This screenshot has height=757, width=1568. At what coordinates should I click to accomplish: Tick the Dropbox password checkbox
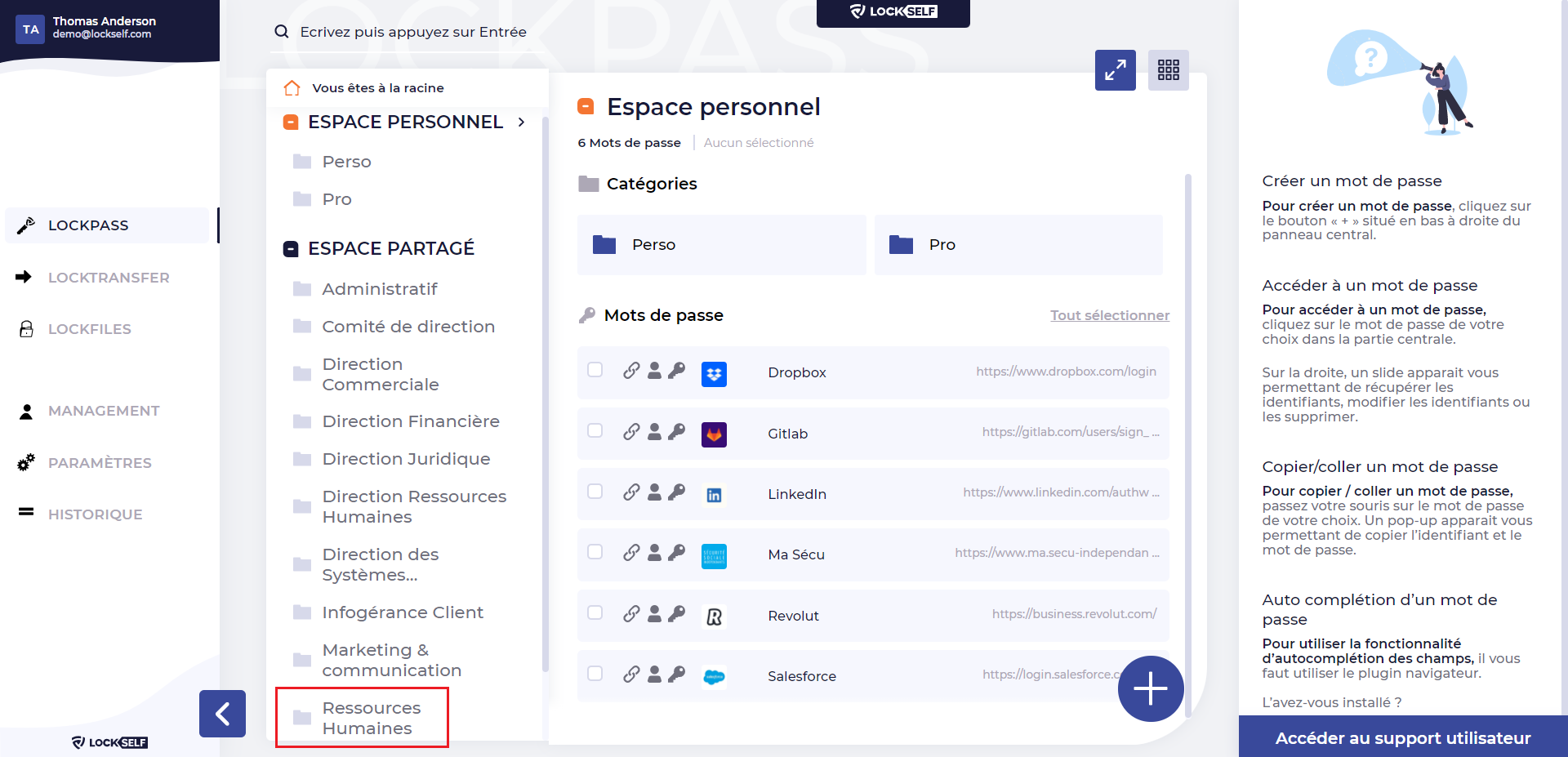pos(595,370)
